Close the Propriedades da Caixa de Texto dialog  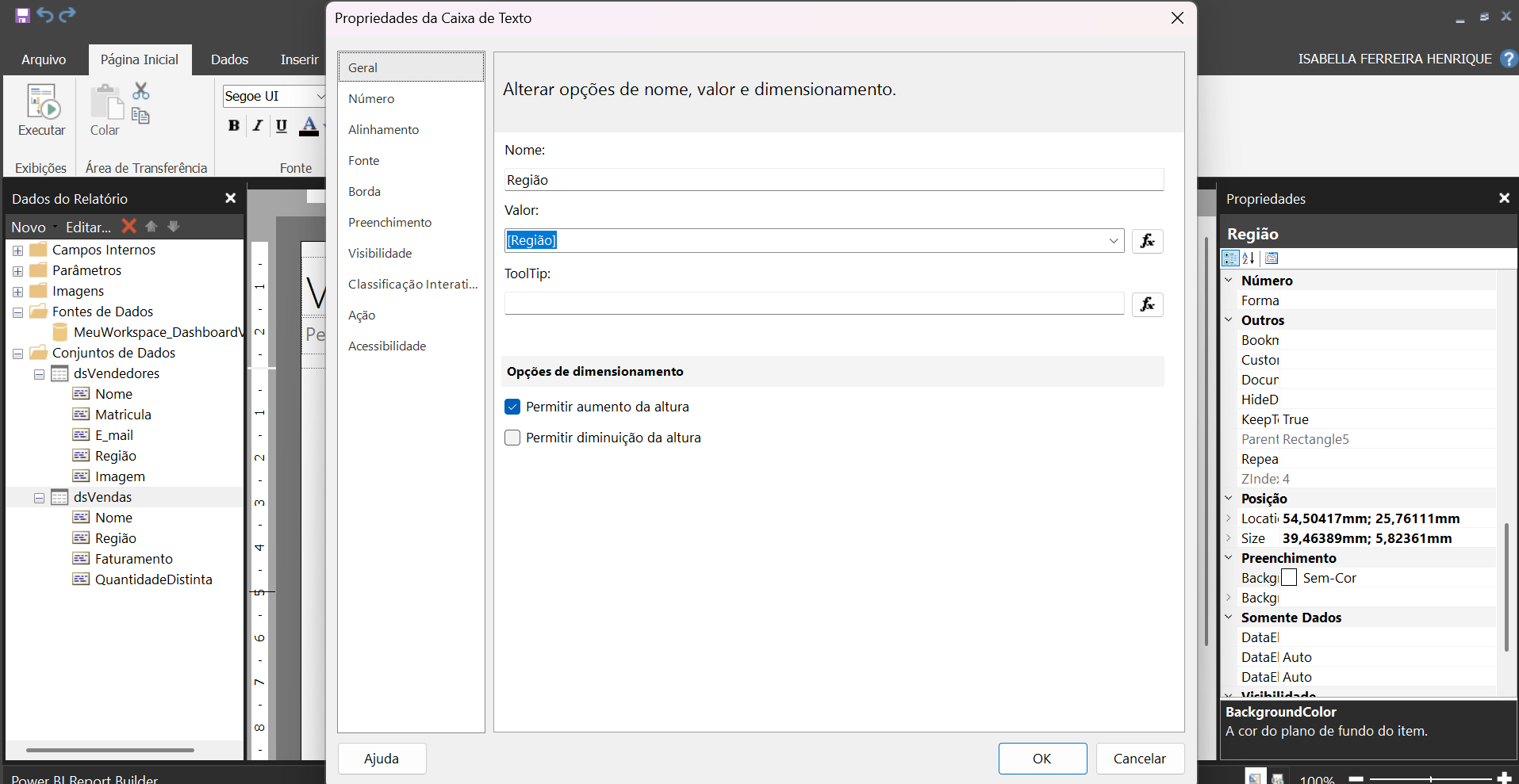point(1177,17)
